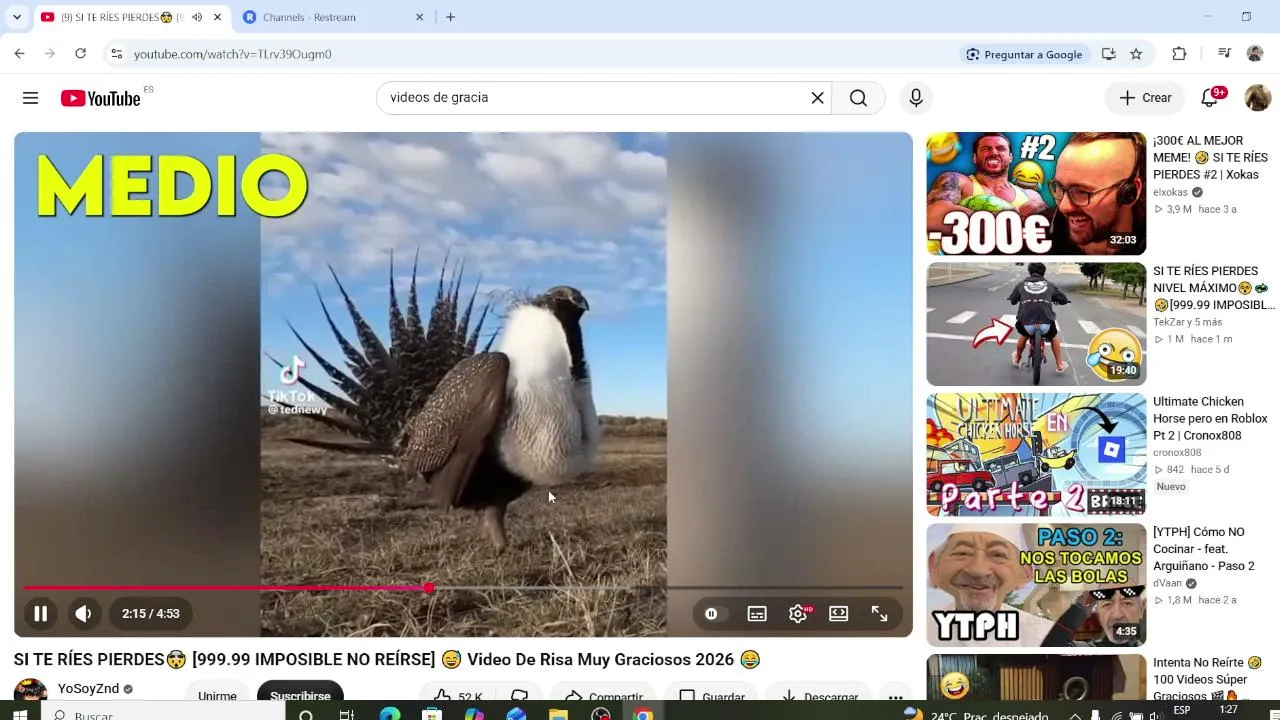Image resolution: width=1280 pixels, height=720 pixels.
Task: Open the Chrome profile avatar
Action: 1255,54
